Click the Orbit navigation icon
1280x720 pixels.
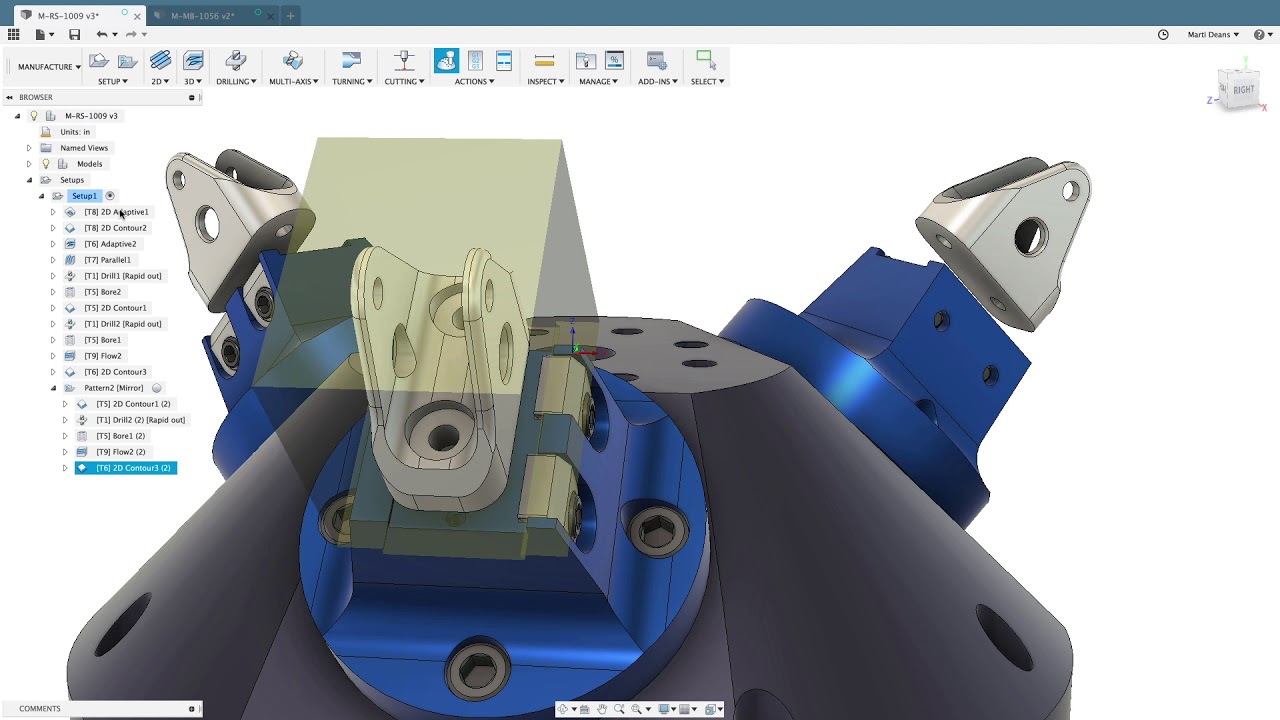(563, 709)
